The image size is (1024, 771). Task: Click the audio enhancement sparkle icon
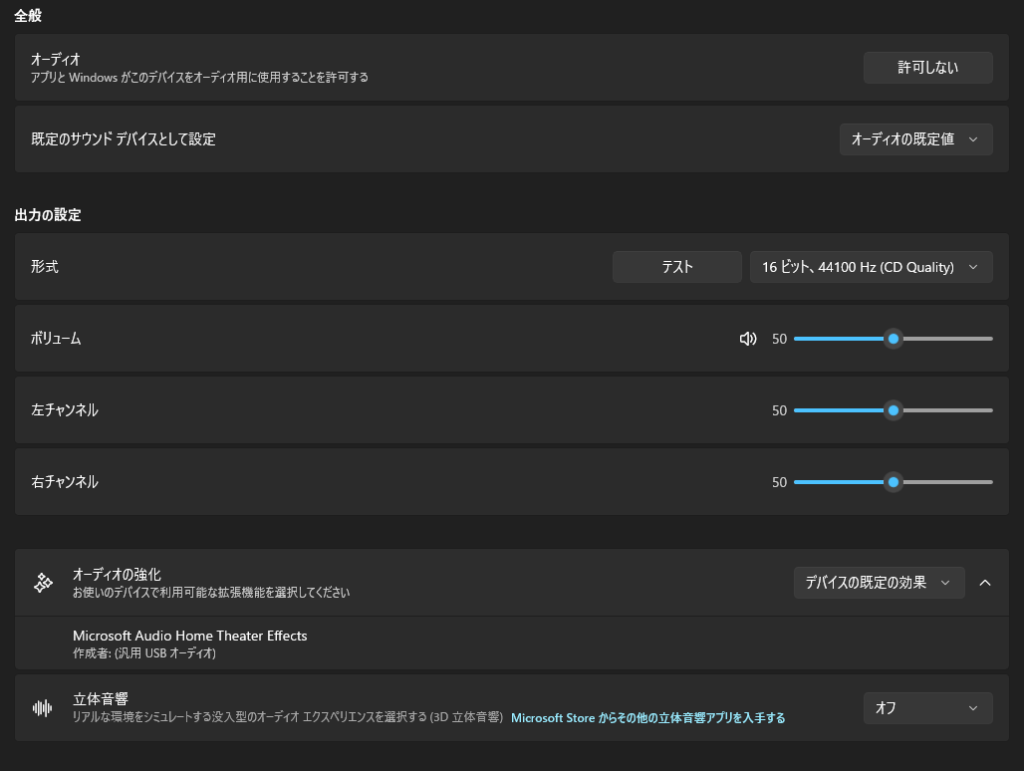43,582
